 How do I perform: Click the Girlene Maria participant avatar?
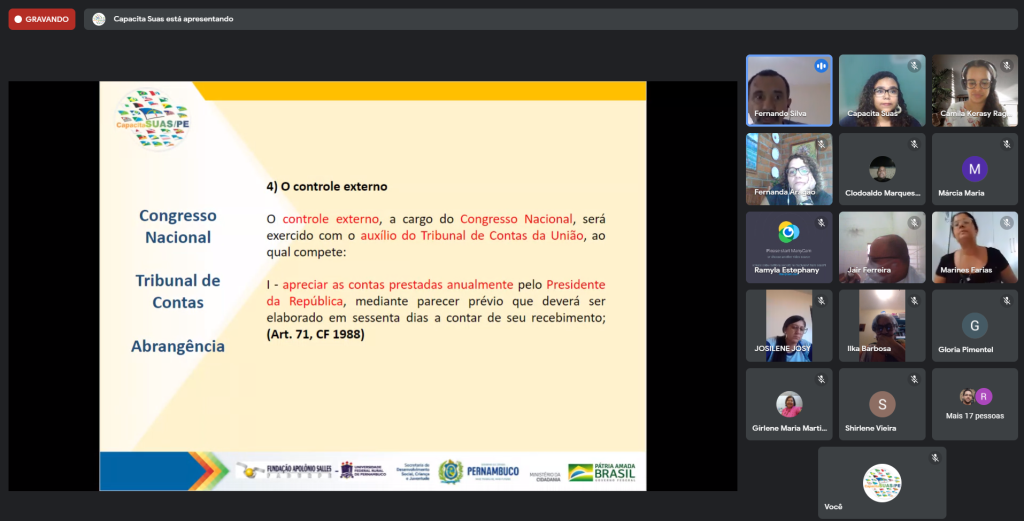789,404
